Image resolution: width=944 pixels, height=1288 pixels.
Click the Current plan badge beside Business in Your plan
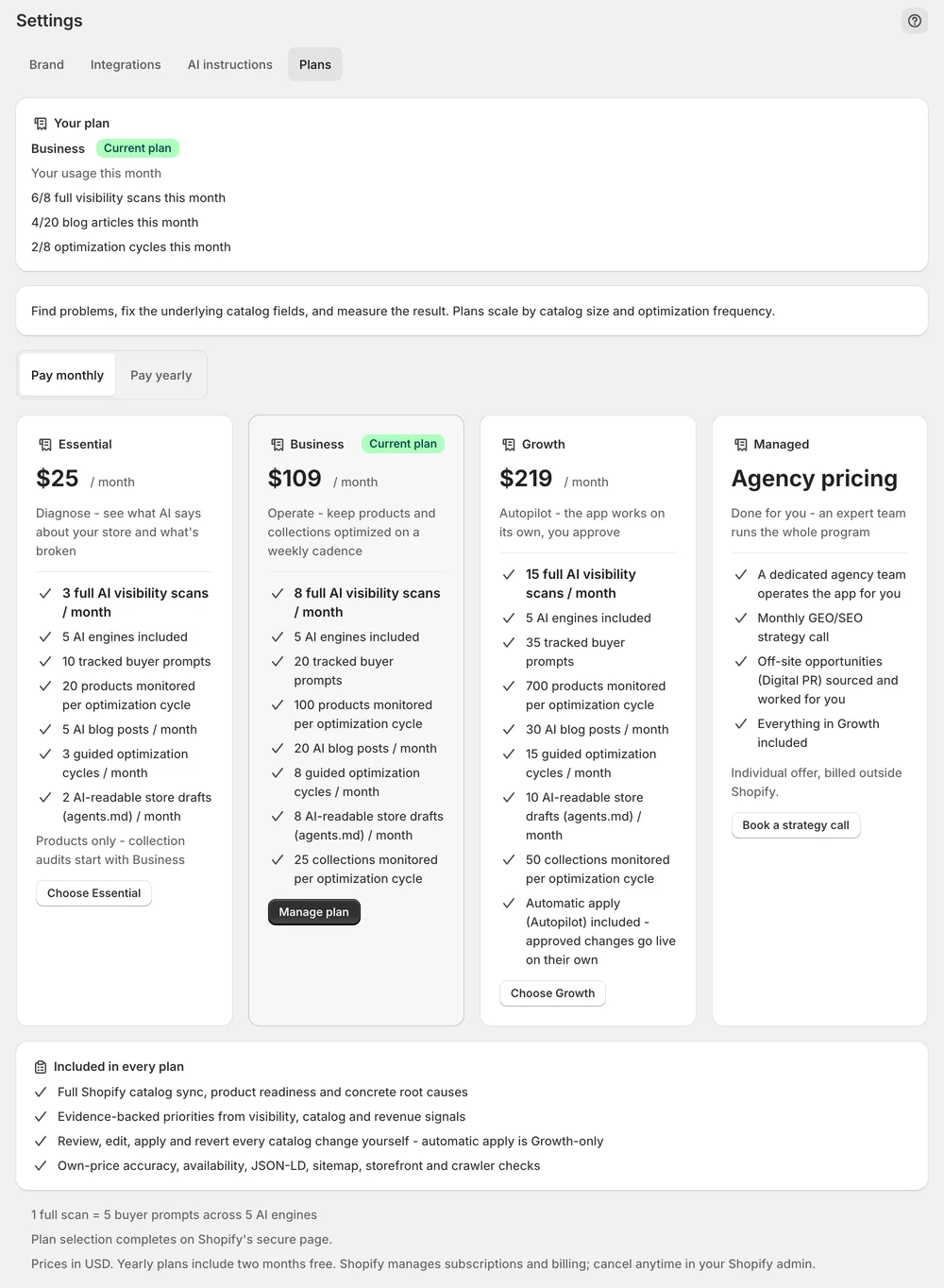click(138, 148)
